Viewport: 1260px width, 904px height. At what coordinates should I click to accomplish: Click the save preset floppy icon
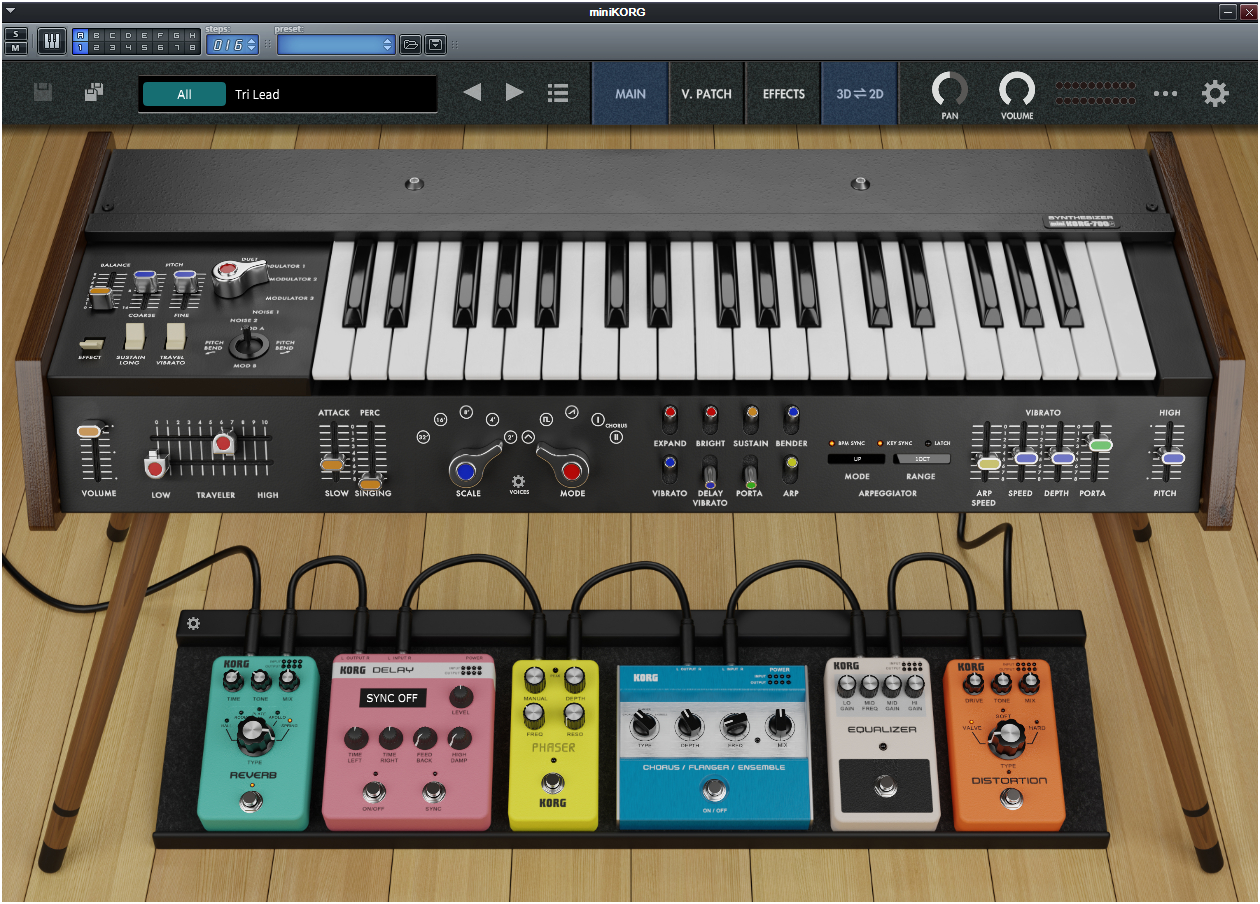[x=43, y=93]
